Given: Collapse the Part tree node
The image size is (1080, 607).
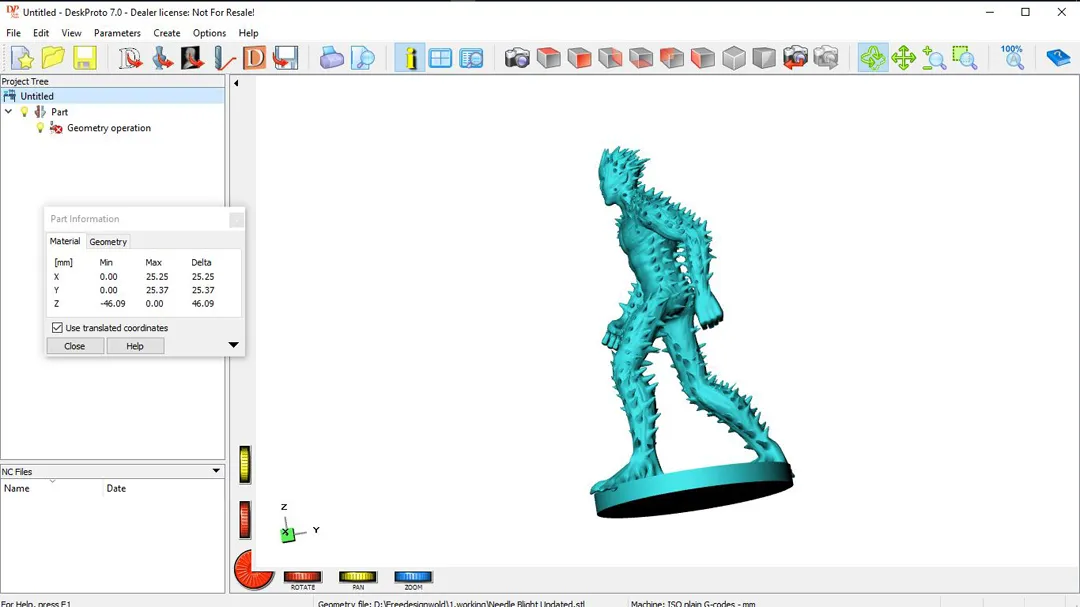Looking at the screenshot, I should coord(8,112).
